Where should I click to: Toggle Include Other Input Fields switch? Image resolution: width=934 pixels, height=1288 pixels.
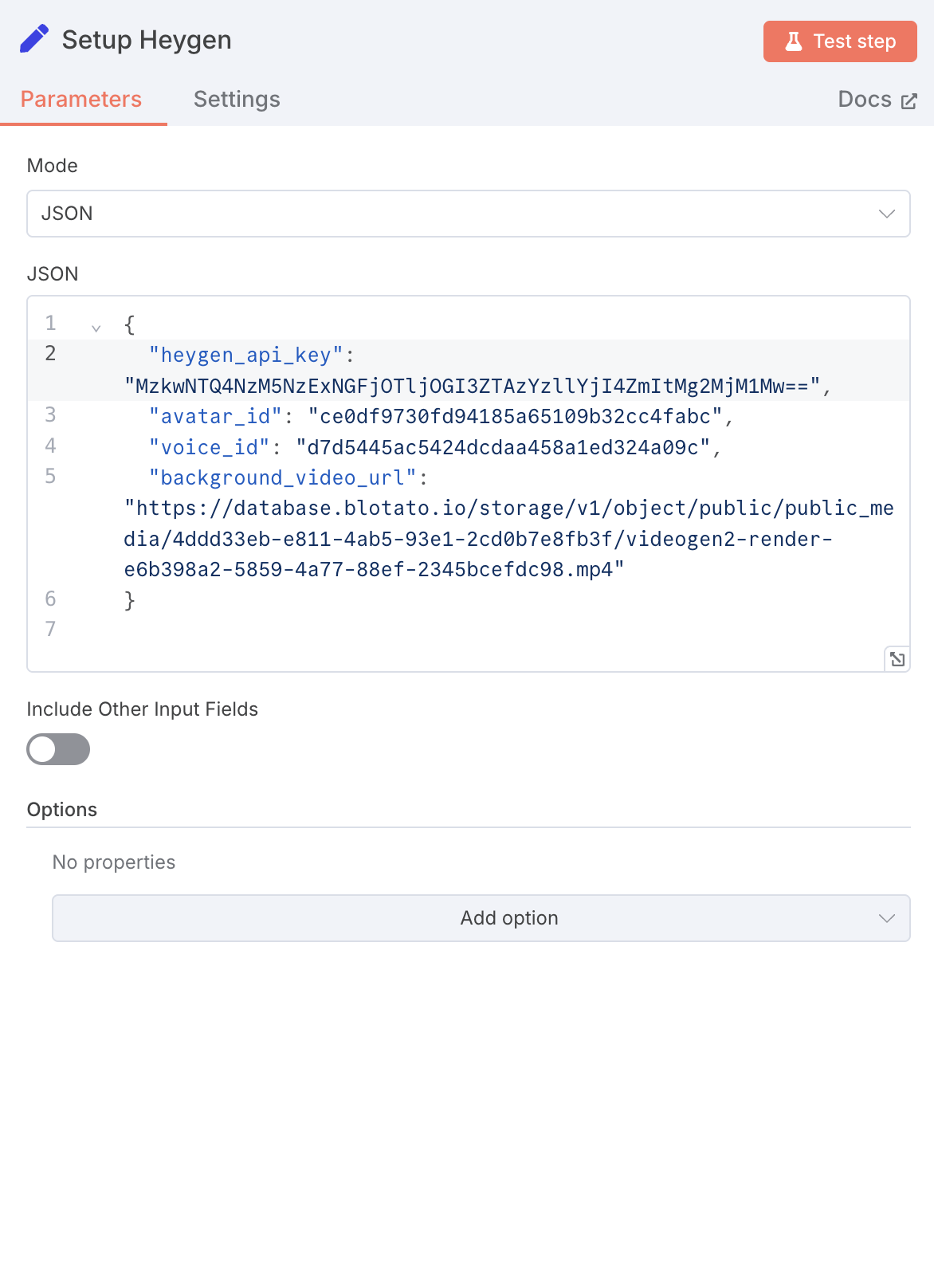coord(58,749)
